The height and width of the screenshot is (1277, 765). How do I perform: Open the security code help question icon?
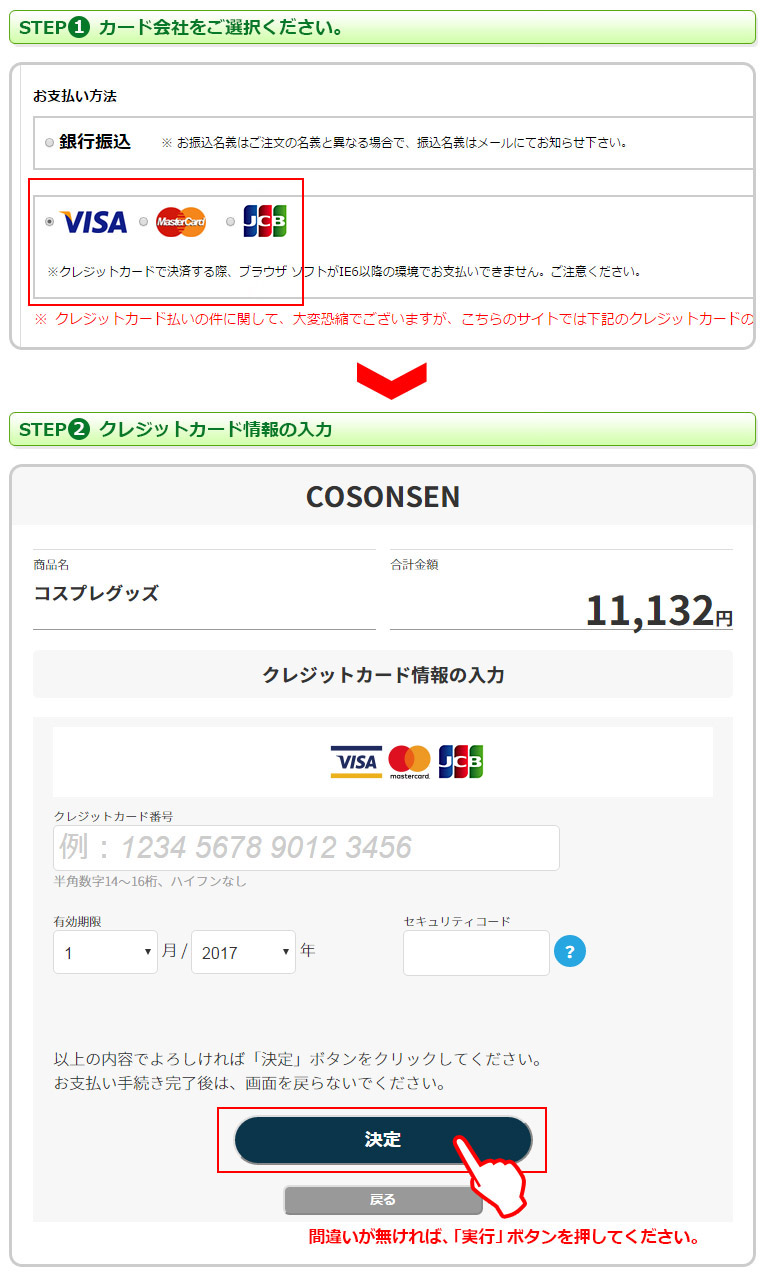[x=569, y=951]
